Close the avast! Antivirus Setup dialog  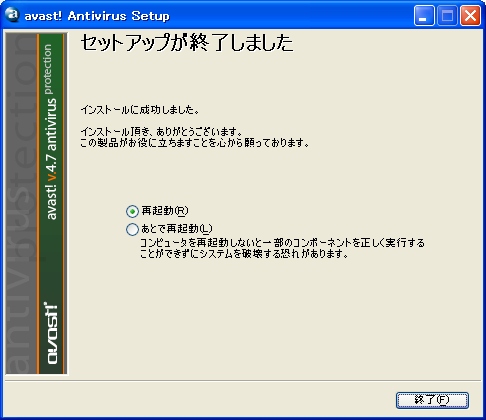pyautogui.click(x=470, y=15)
